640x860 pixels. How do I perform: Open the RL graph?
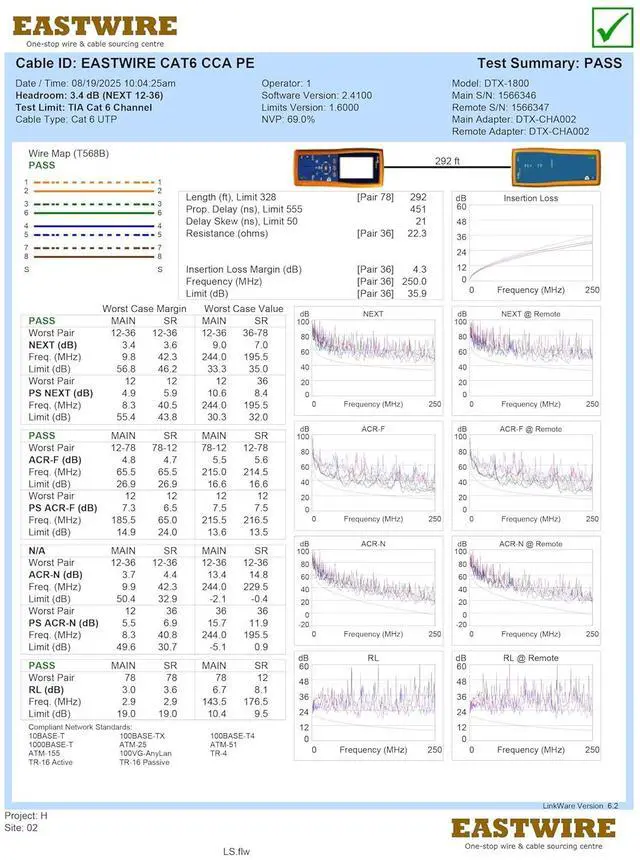374,705
